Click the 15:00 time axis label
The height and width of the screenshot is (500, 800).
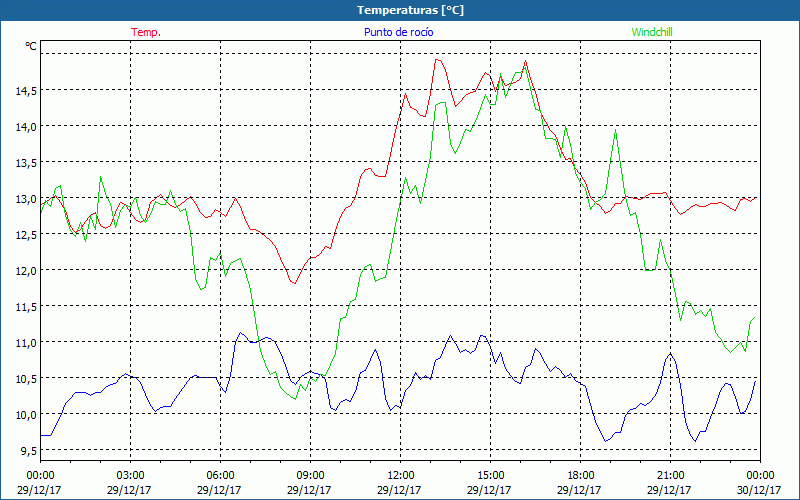click(x=490, y=476)
